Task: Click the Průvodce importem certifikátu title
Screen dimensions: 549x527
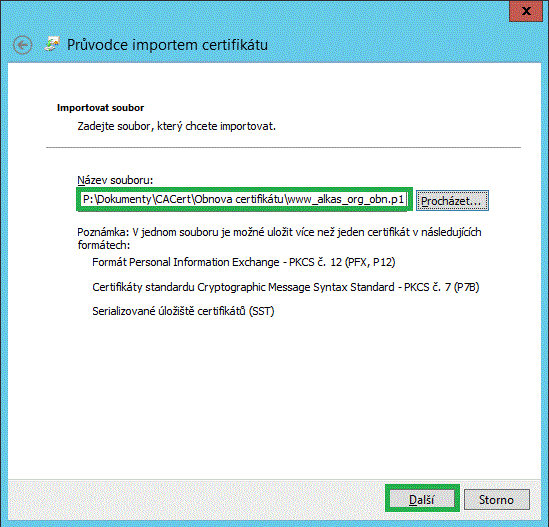Action: 167,45
